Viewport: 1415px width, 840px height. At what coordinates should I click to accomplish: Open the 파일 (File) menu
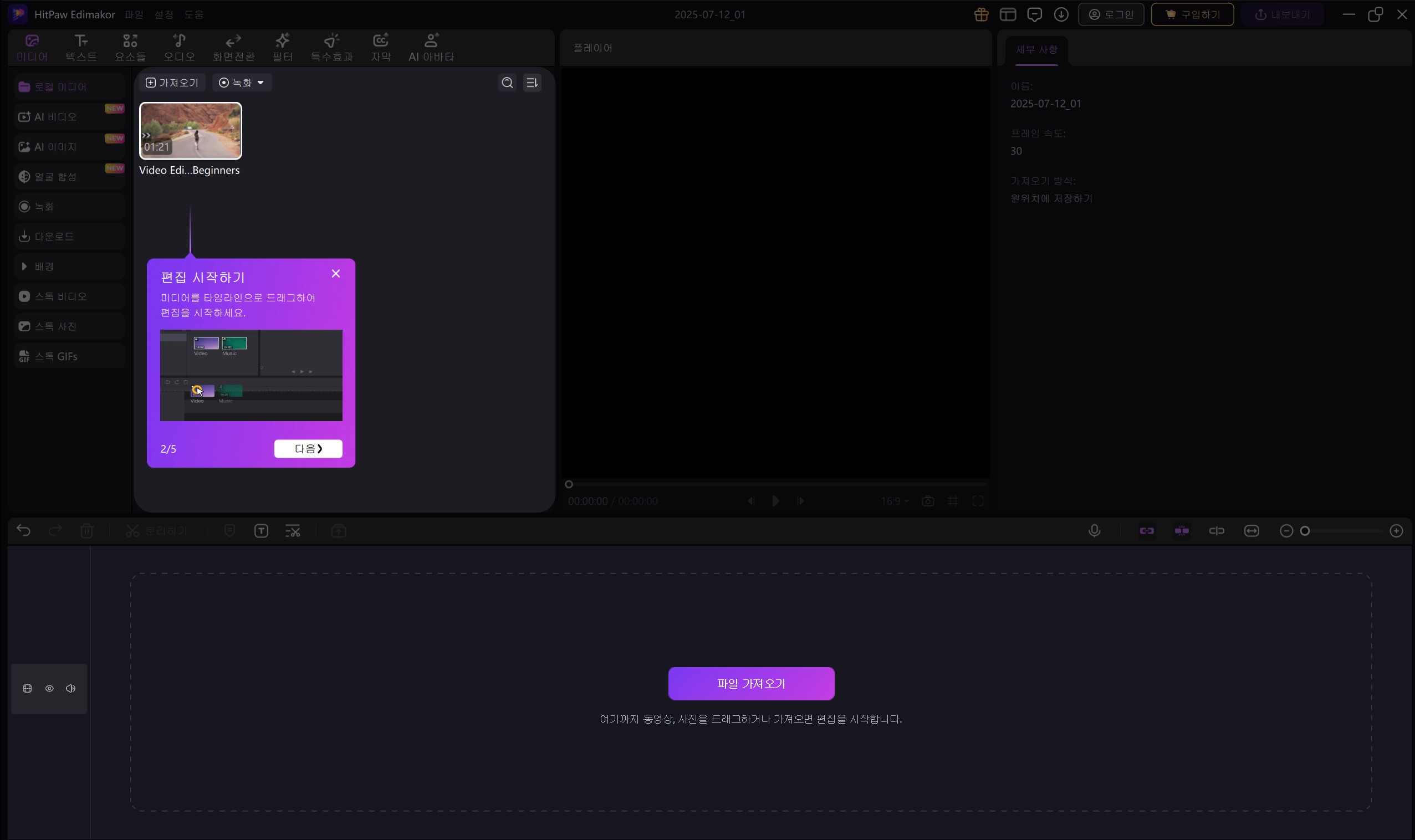134,14
